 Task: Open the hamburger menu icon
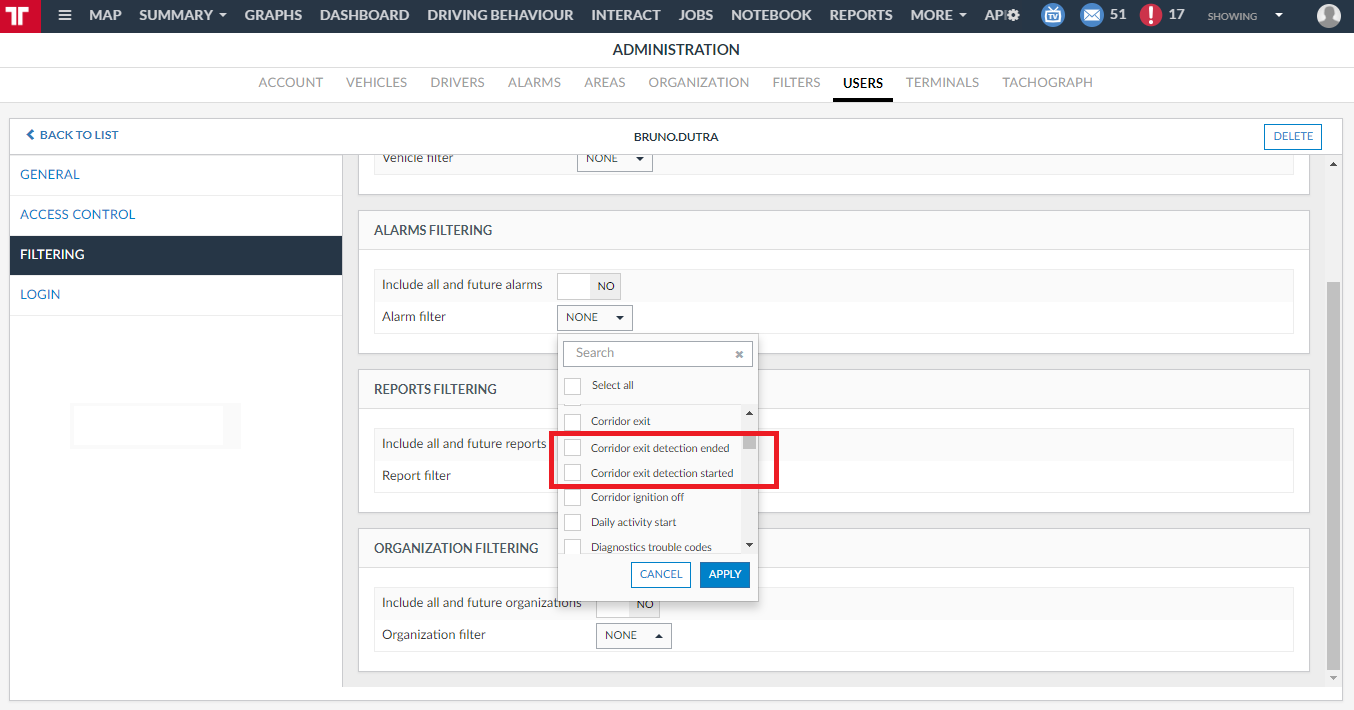65,16
